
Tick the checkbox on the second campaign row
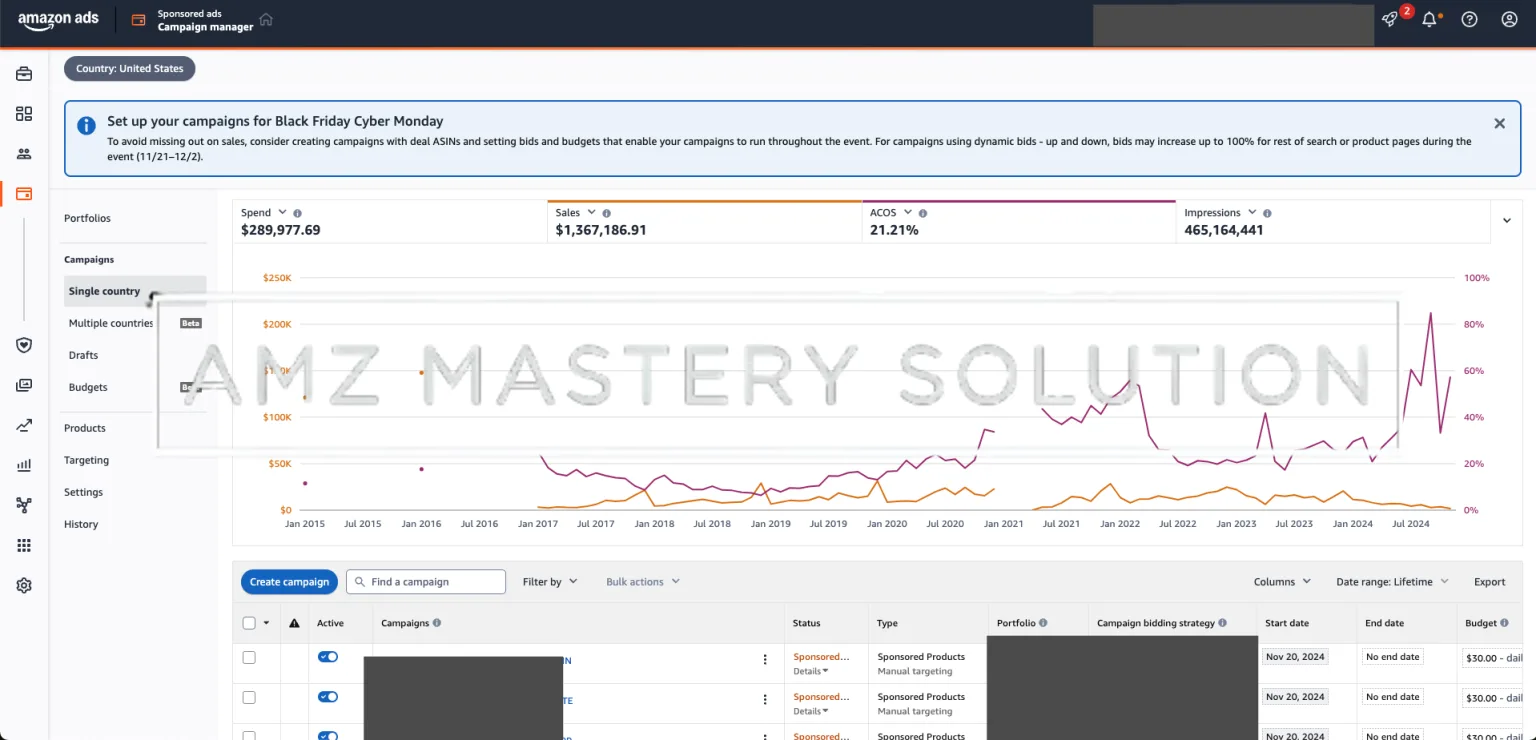(x=249, y=697)
